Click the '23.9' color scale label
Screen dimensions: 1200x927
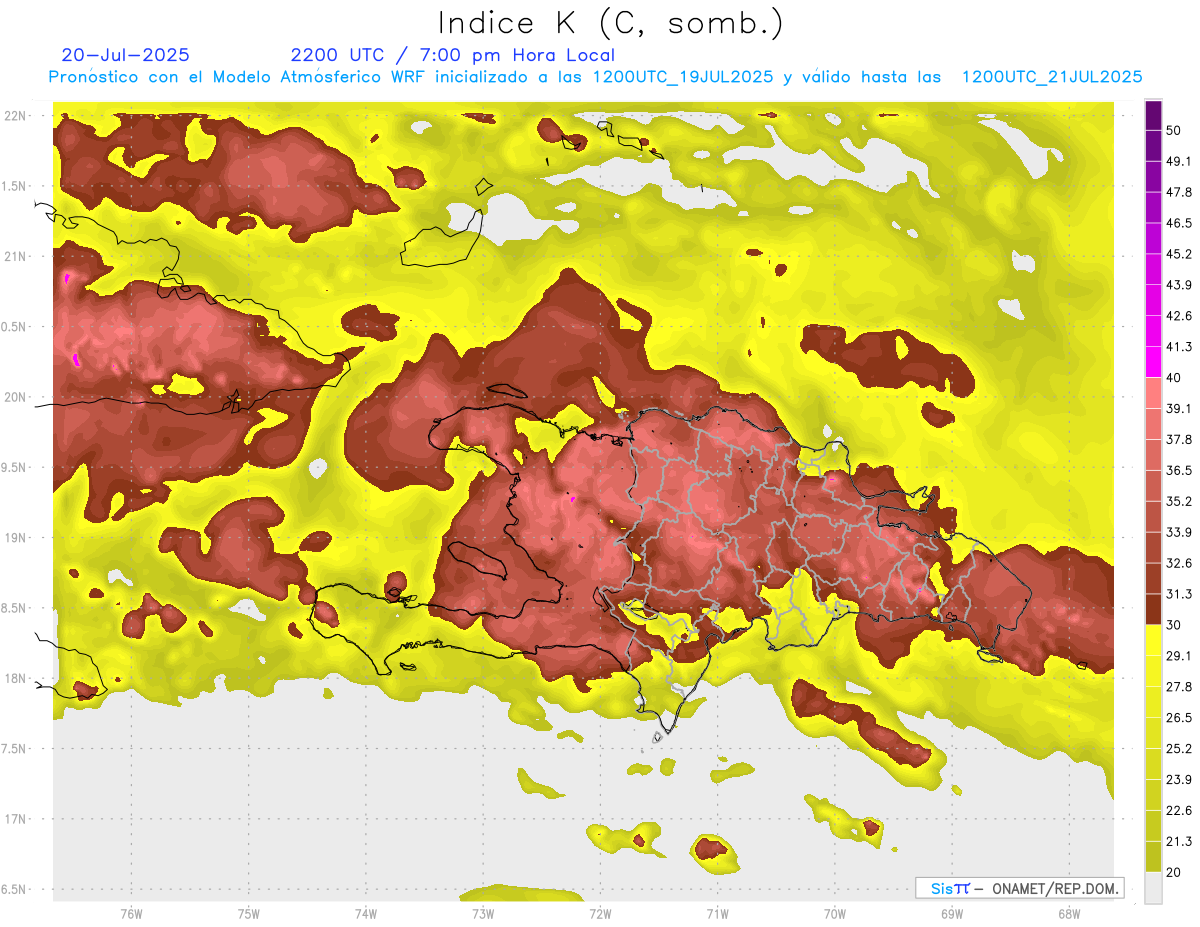point(1179,780)
